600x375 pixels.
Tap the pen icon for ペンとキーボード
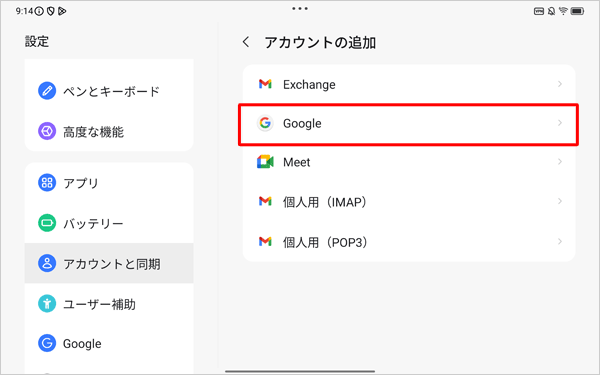(47, 91)
